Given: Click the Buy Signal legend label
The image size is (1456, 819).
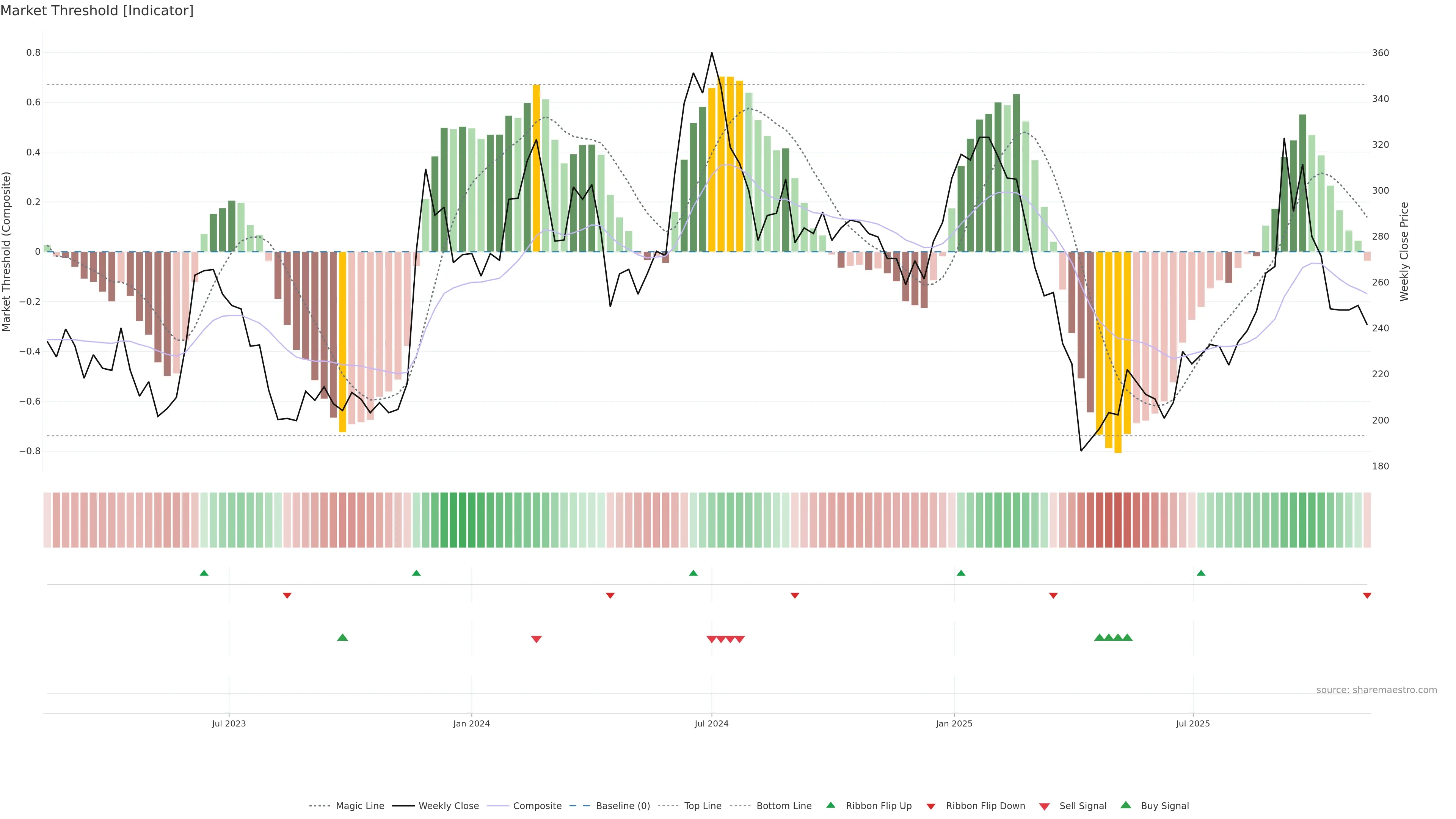Looking at the screenshot, I should (x=1164, y=806).
